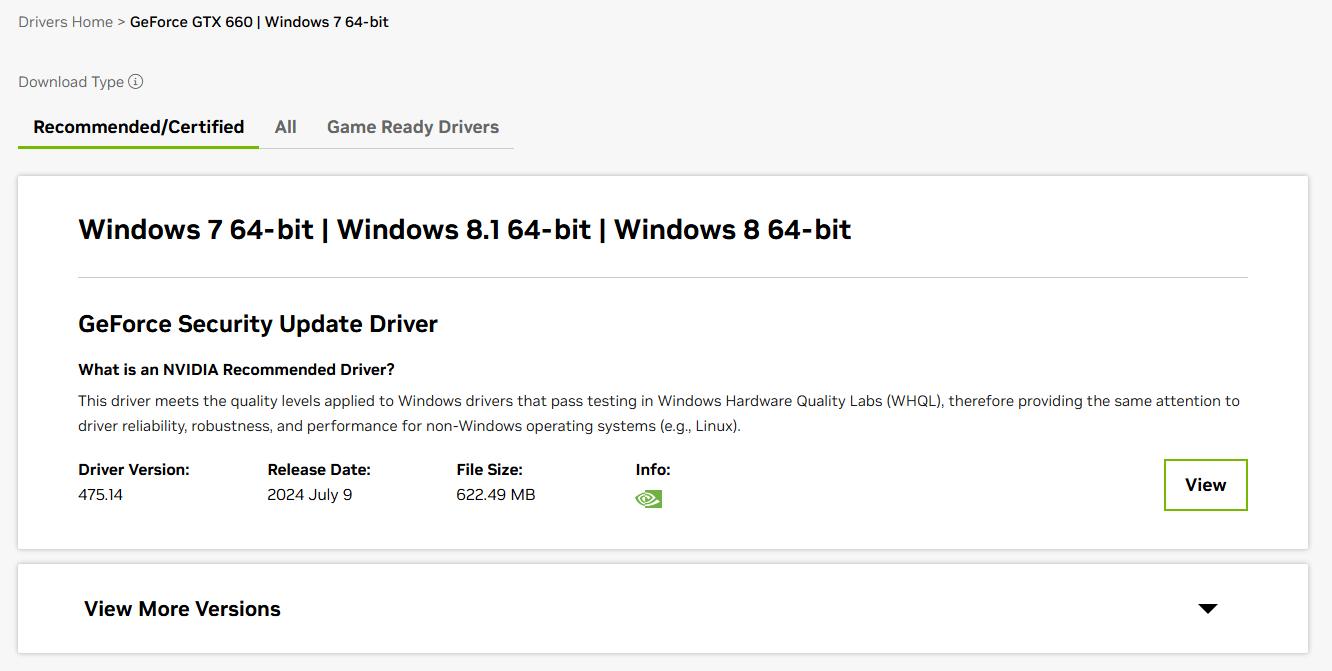Click the Windows 7 64-bit OS heading
1332x671 pixels.
[x=465, y=229]
